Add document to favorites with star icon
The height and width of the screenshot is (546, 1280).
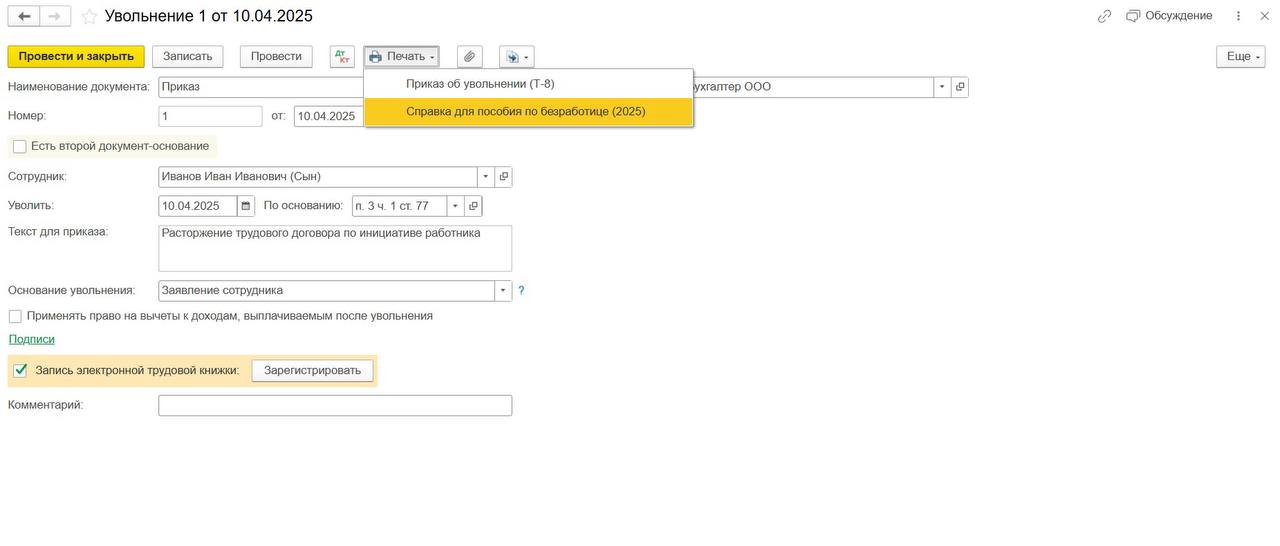pyautogui.click(x=89, y=16)
